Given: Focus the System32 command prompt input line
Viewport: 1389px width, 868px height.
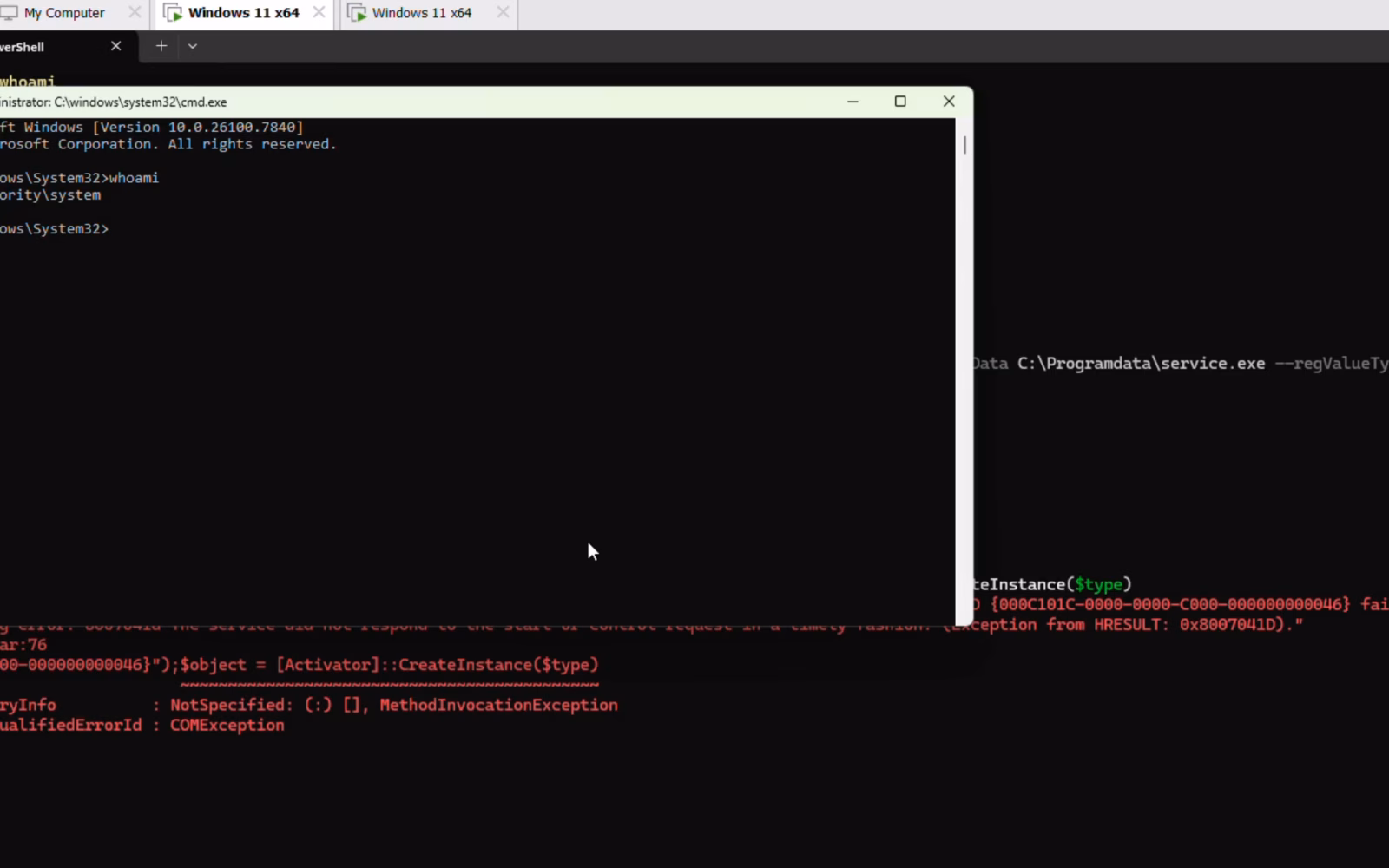Looking at the screenshot, I should click(x=54, y=229).
